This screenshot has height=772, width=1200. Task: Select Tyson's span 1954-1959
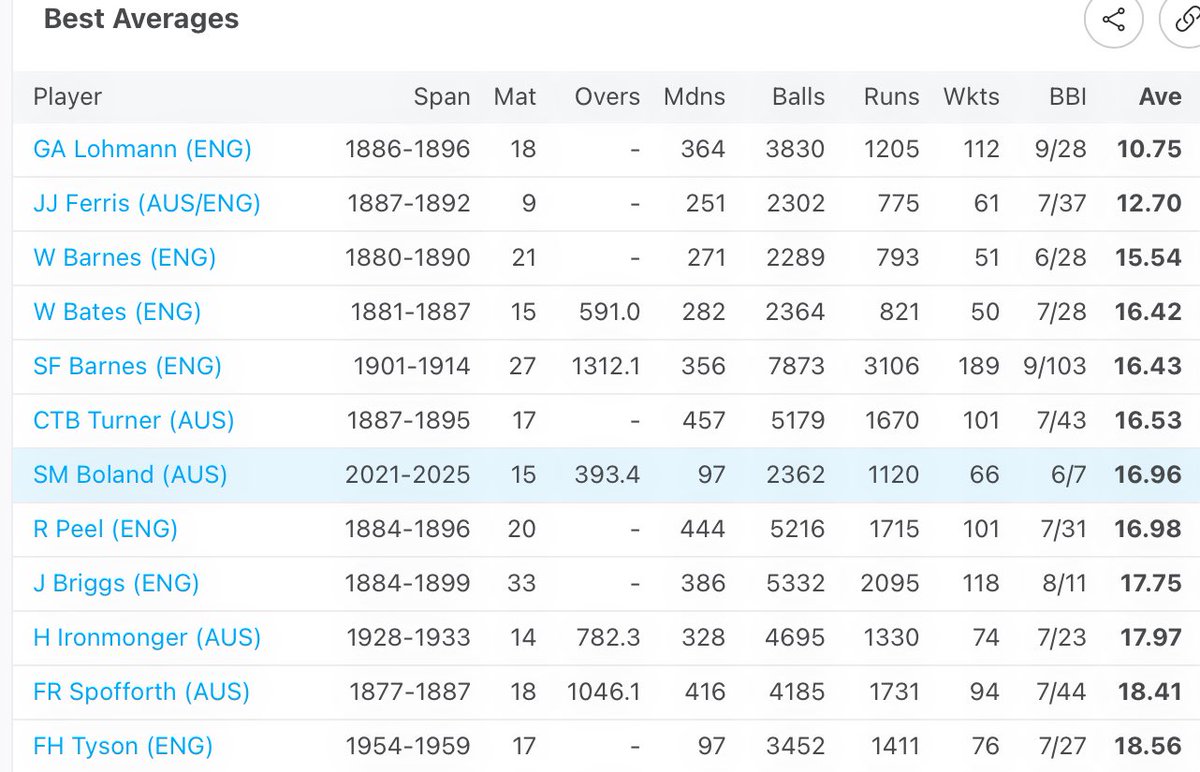408,745
